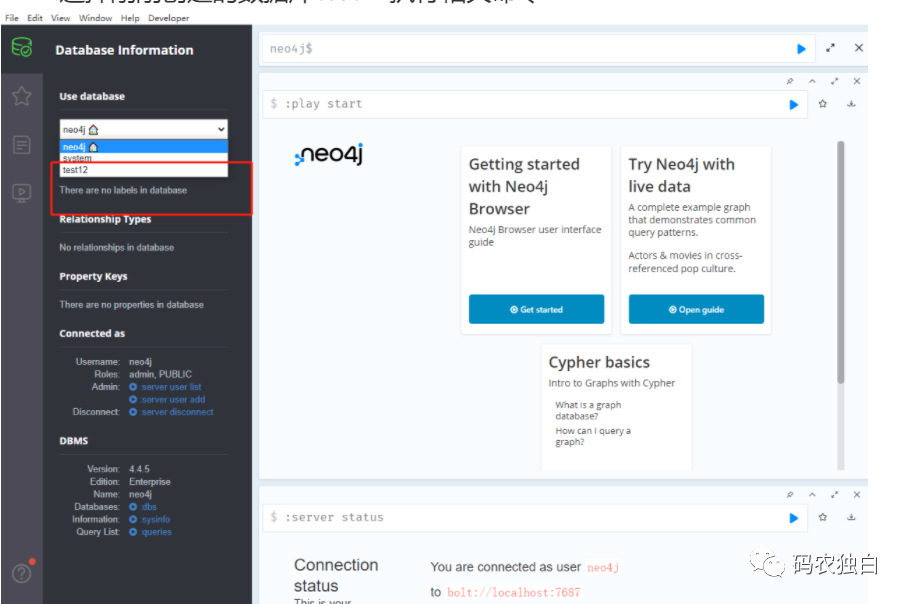Pin the :server status frame

click(x=790, y=494)
